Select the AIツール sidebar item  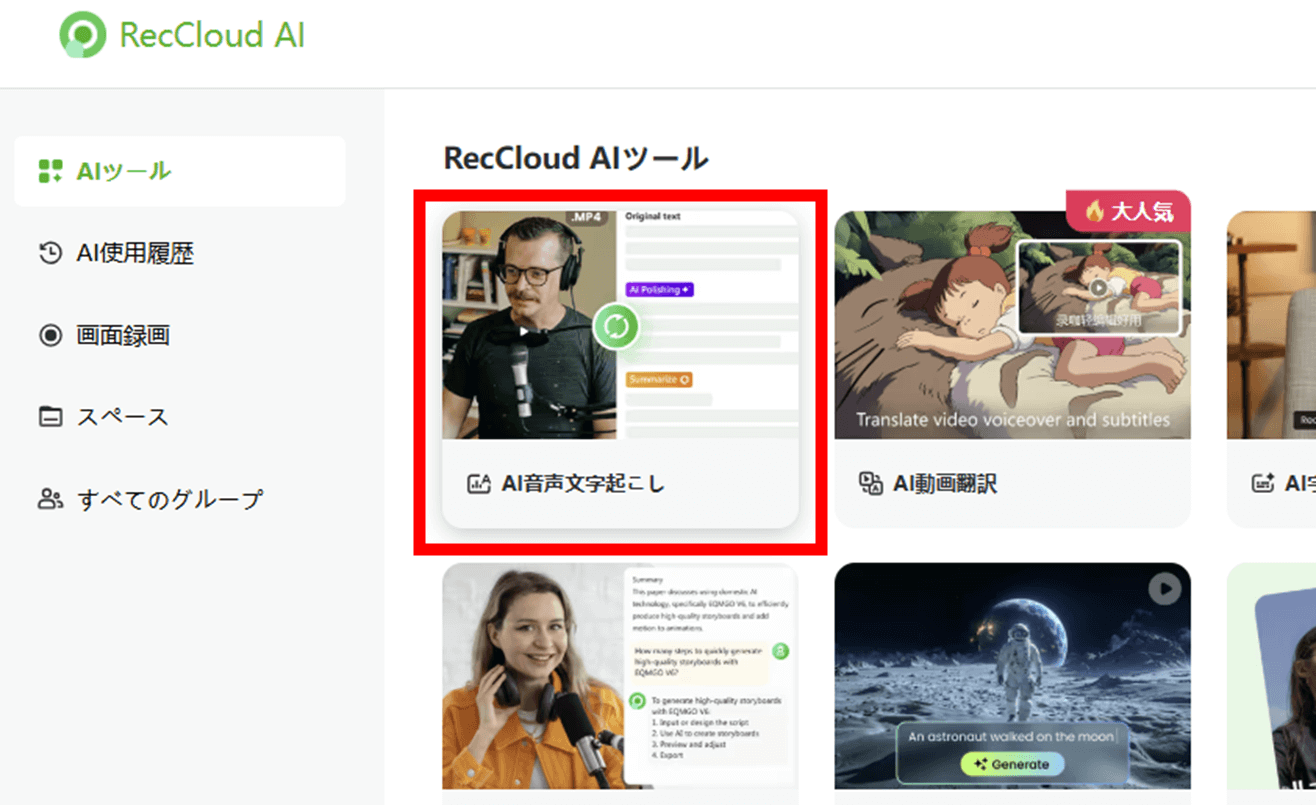tap(180, 171)
